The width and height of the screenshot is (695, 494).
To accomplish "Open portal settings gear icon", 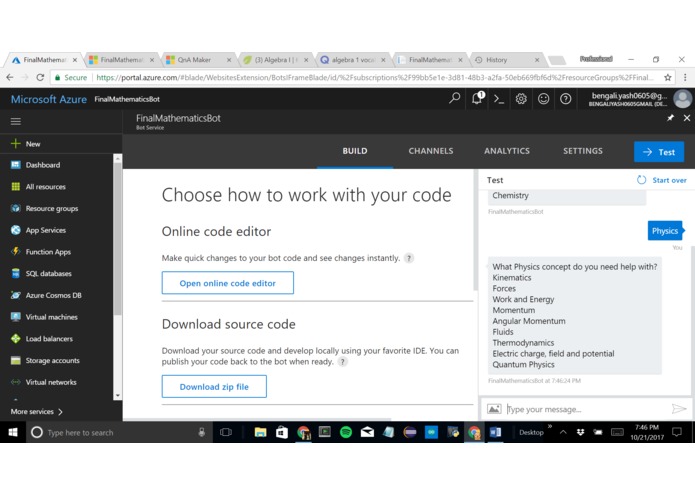I will coord(521,99).
